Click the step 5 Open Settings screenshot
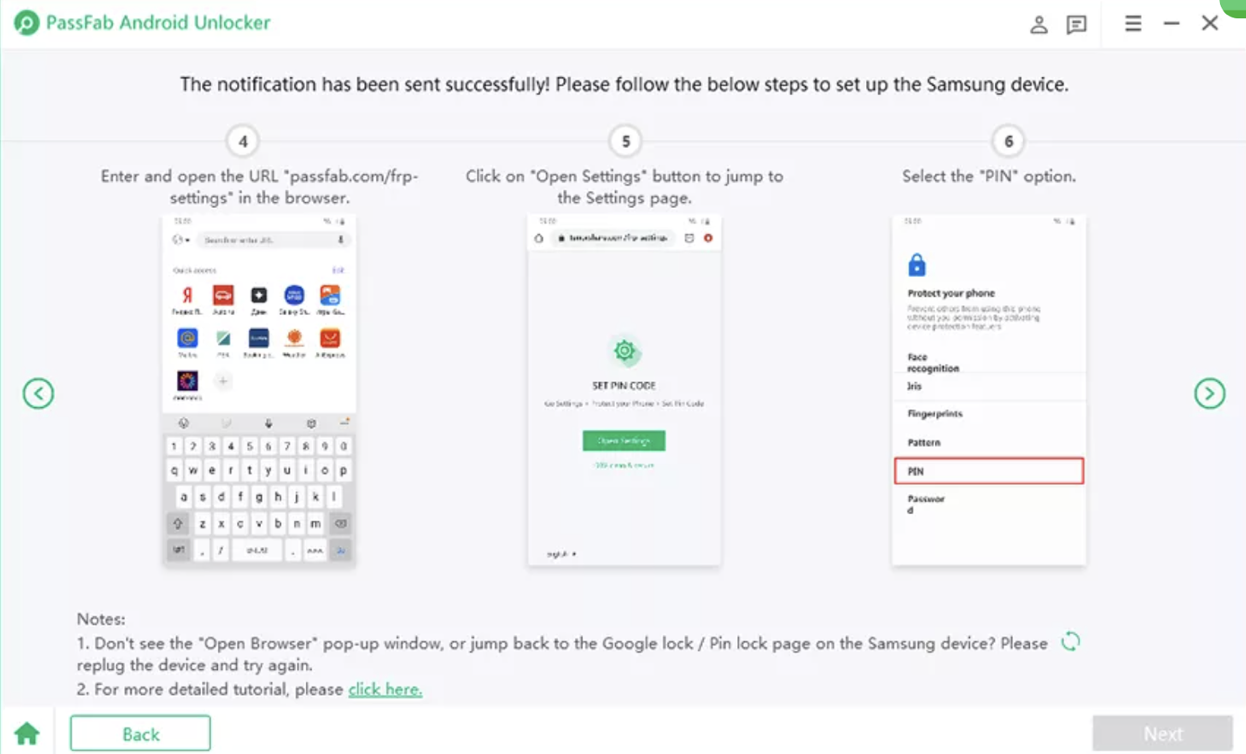 [624, 390]
